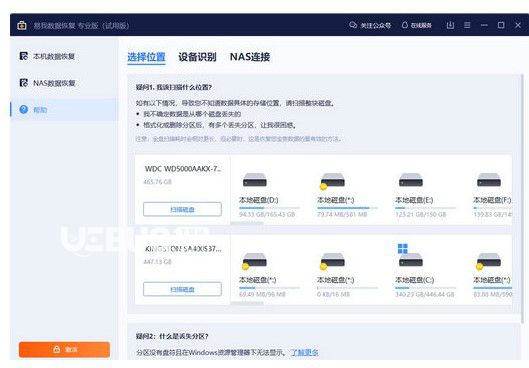Screen dimensions: 529x368
Task: Minimize the data recovery window
Action: 484,25
